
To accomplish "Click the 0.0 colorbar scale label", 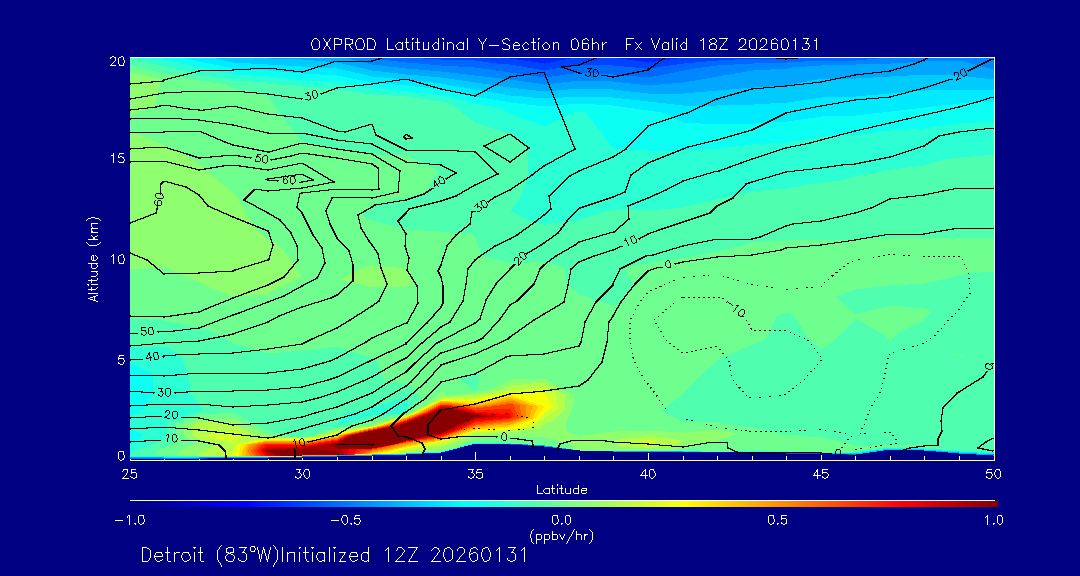I will click(562, 520).
